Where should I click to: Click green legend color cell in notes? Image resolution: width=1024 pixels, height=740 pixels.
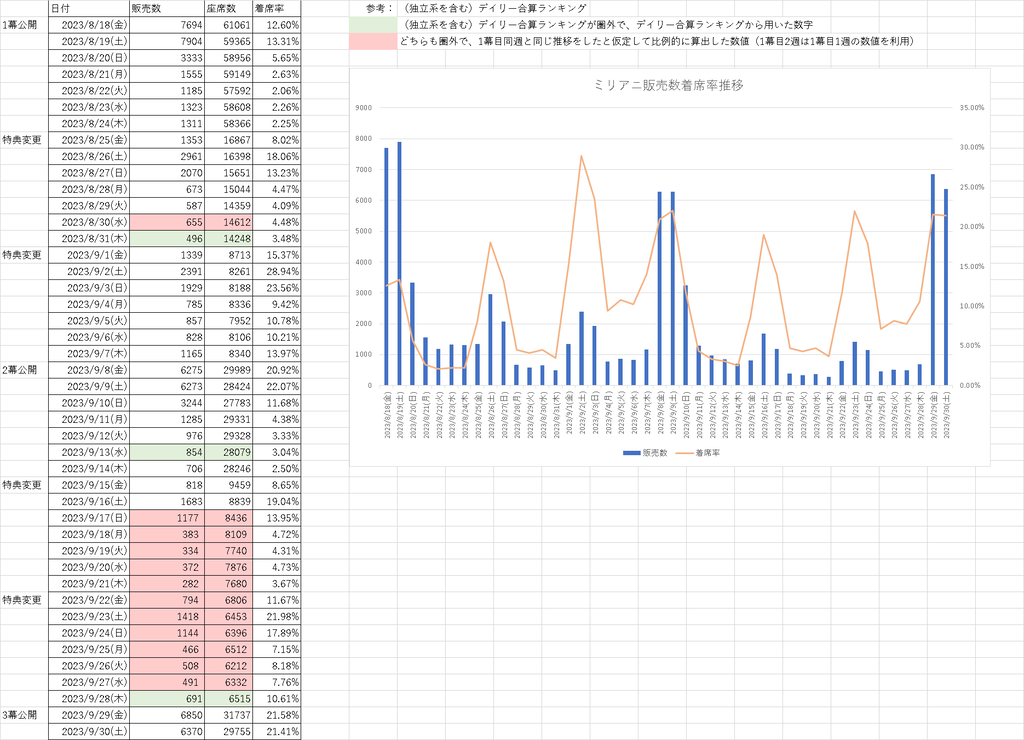373,25
